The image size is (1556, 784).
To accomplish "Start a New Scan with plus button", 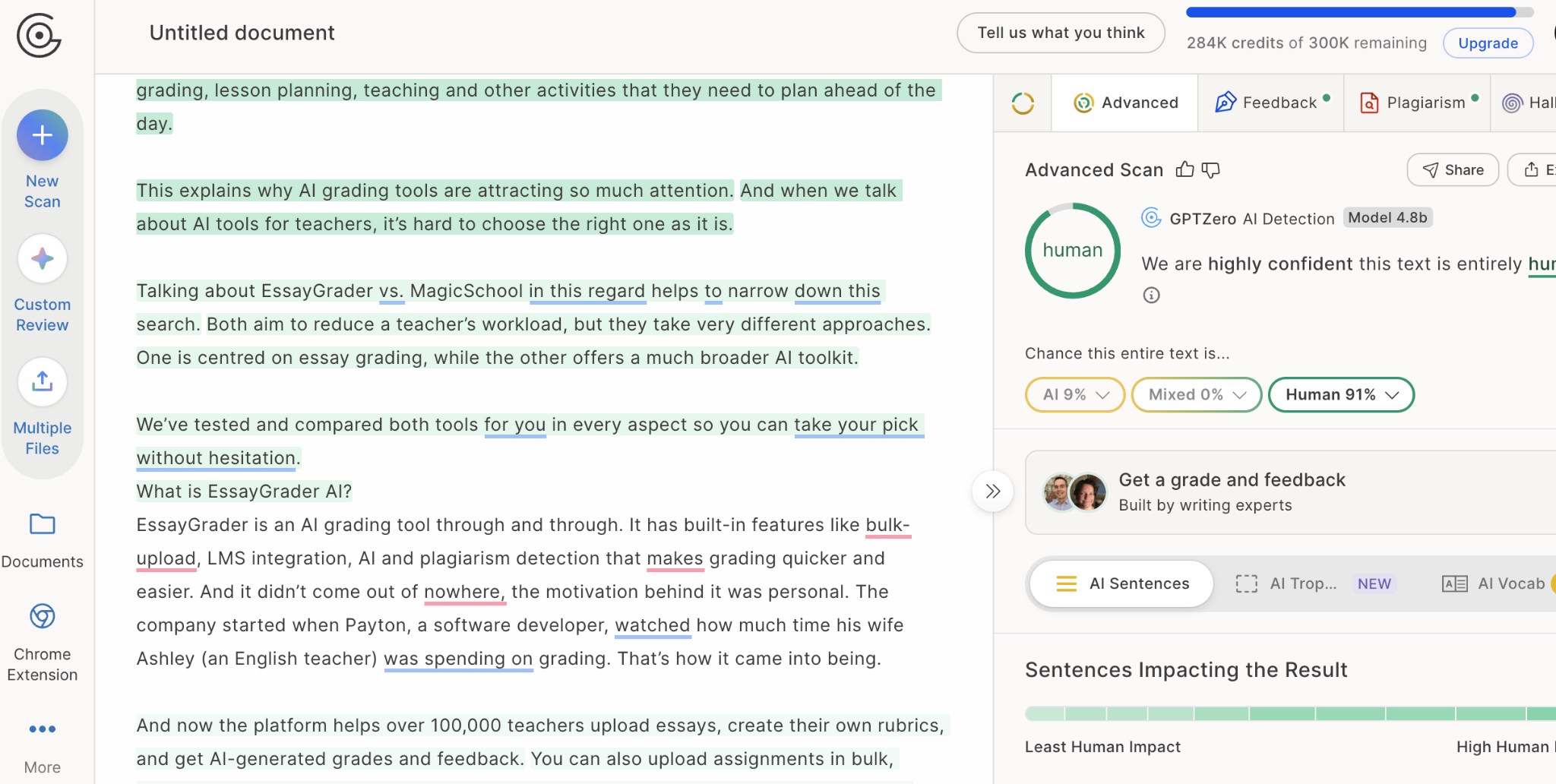I will (x=43, y=136).
